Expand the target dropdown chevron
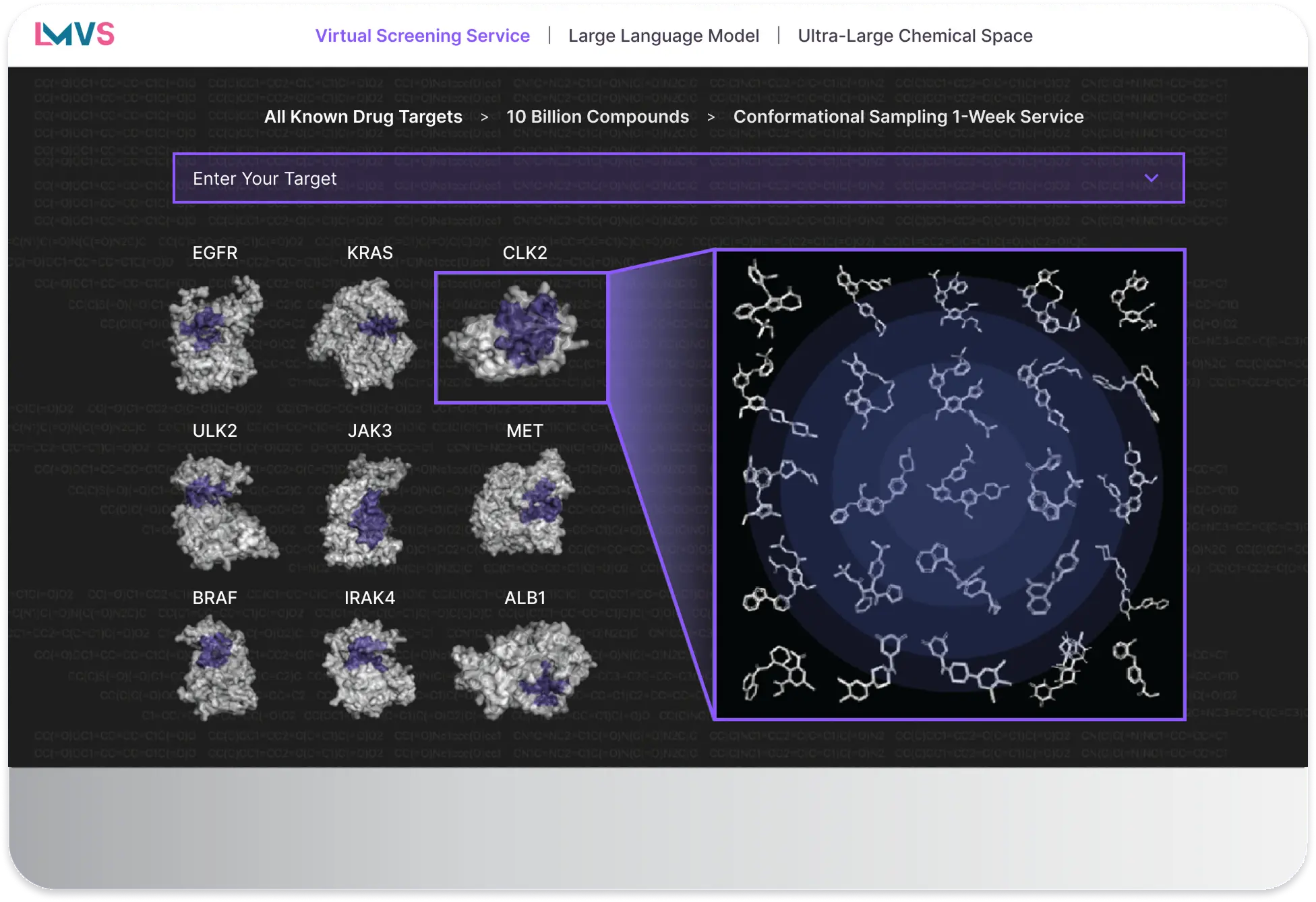This screenshot has width=1316, height=902. 1151,178
